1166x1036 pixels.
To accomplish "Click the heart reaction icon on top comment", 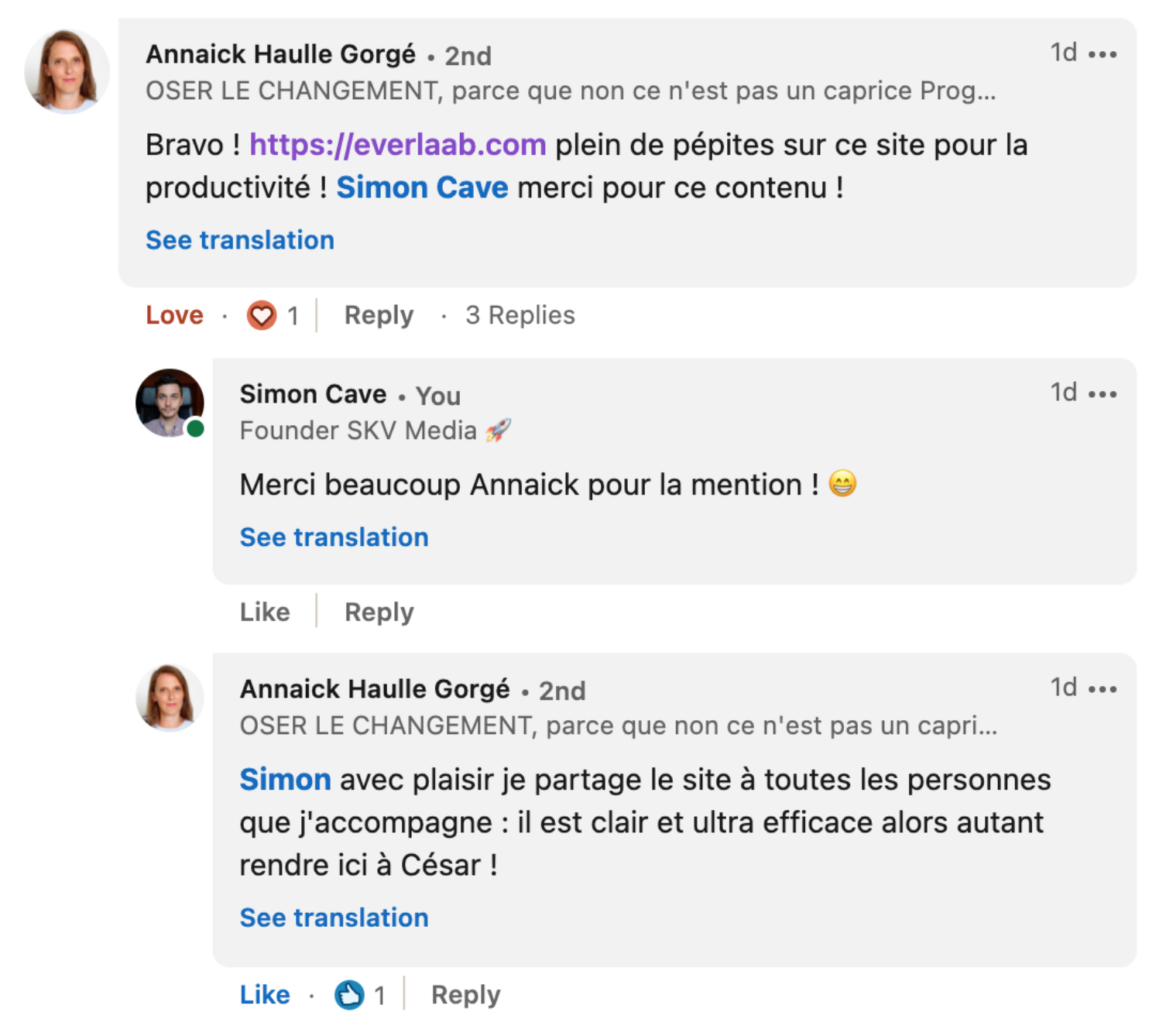I will click(x=262, y=315).
